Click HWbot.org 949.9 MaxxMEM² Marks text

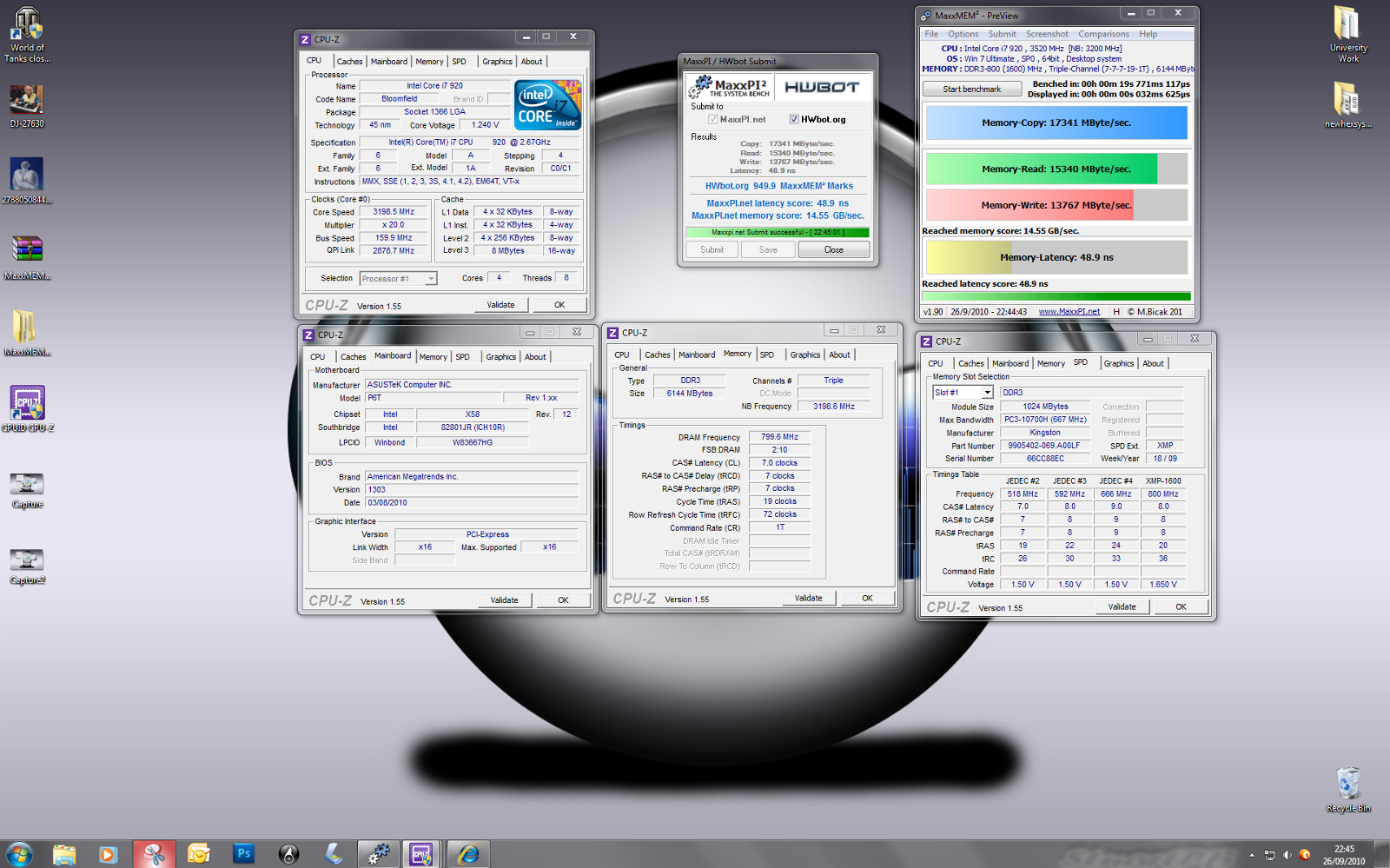(x=778, y=186)
